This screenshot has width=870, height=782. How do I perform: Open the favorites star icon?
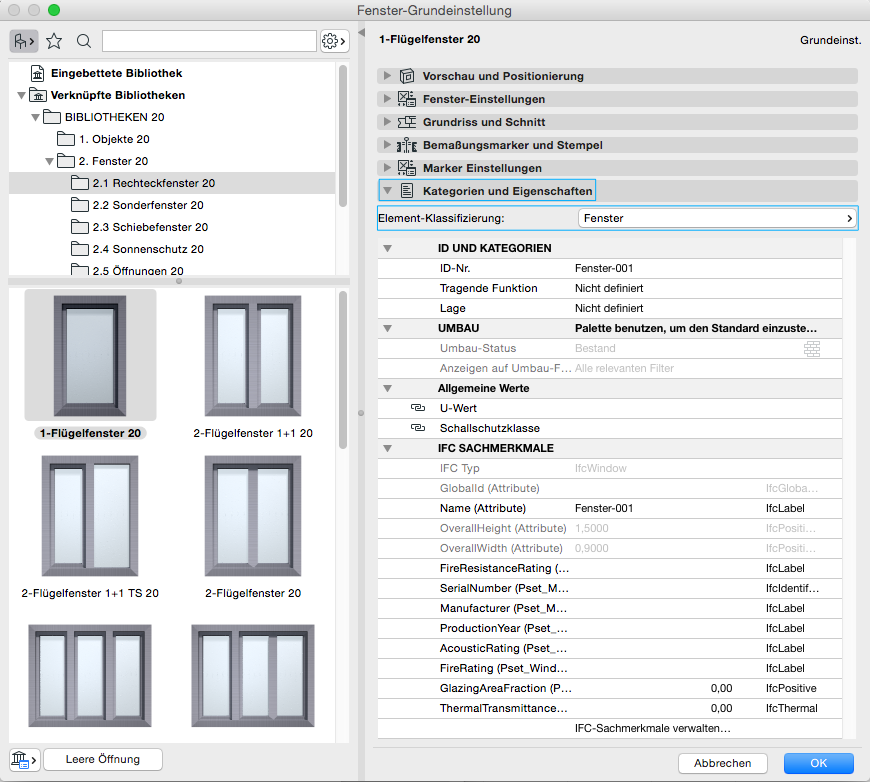(54, 41)
